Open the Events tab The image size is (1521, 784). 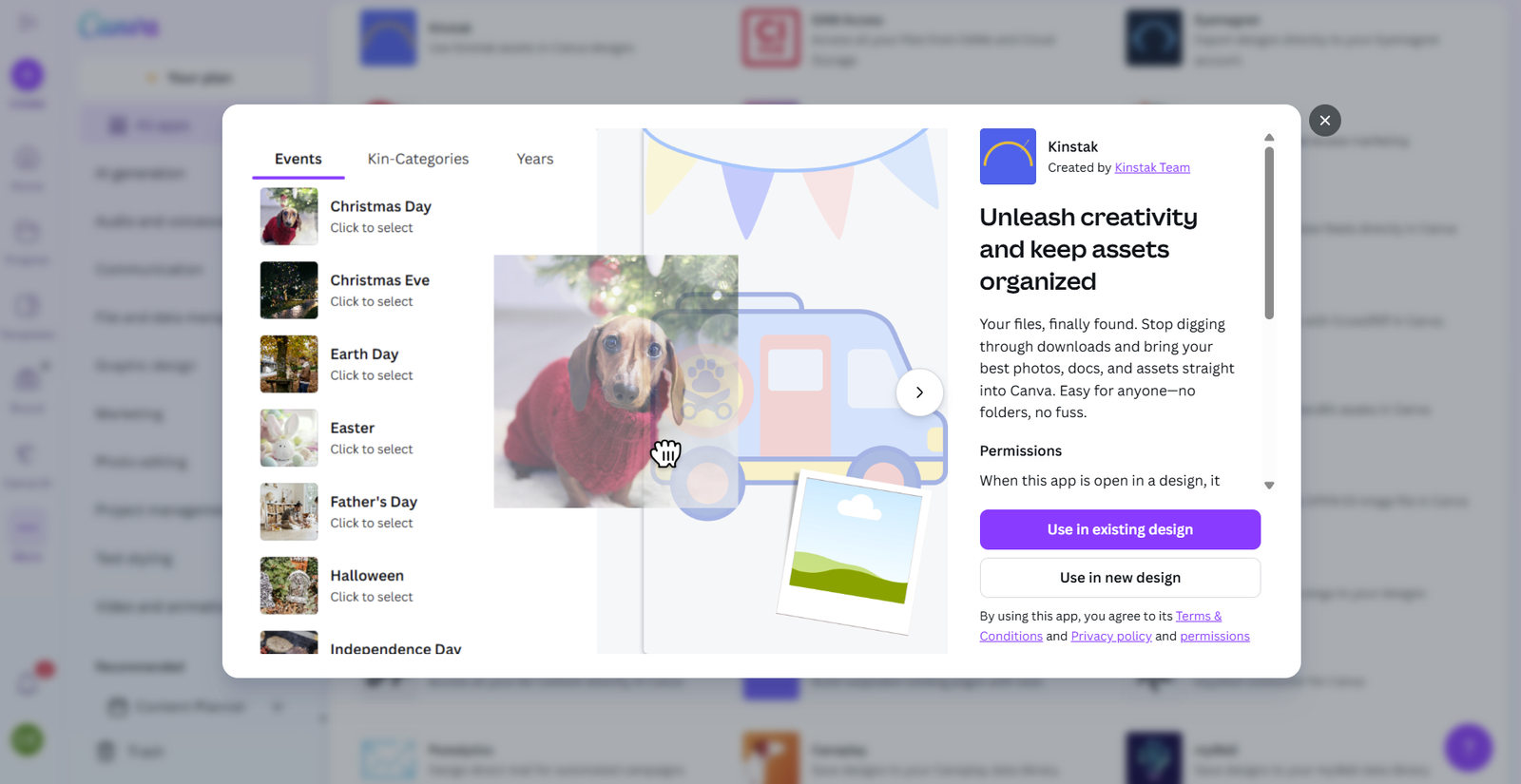coord(298,159)
